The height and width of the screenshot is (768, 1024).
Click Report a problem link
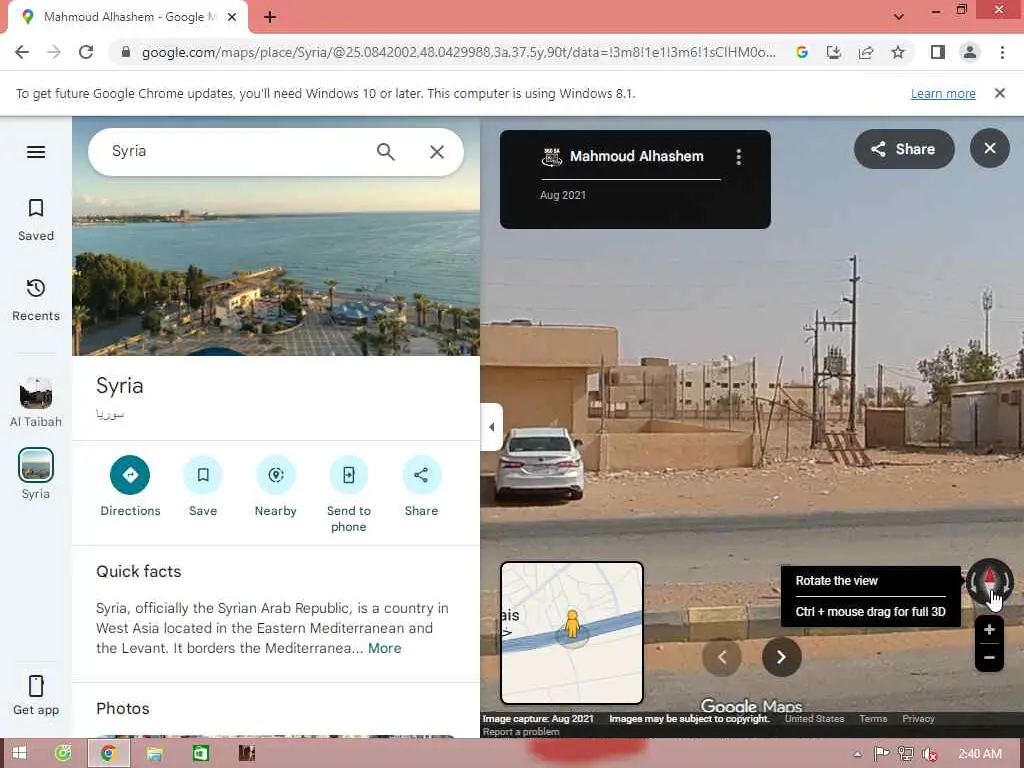click(521, 731)
